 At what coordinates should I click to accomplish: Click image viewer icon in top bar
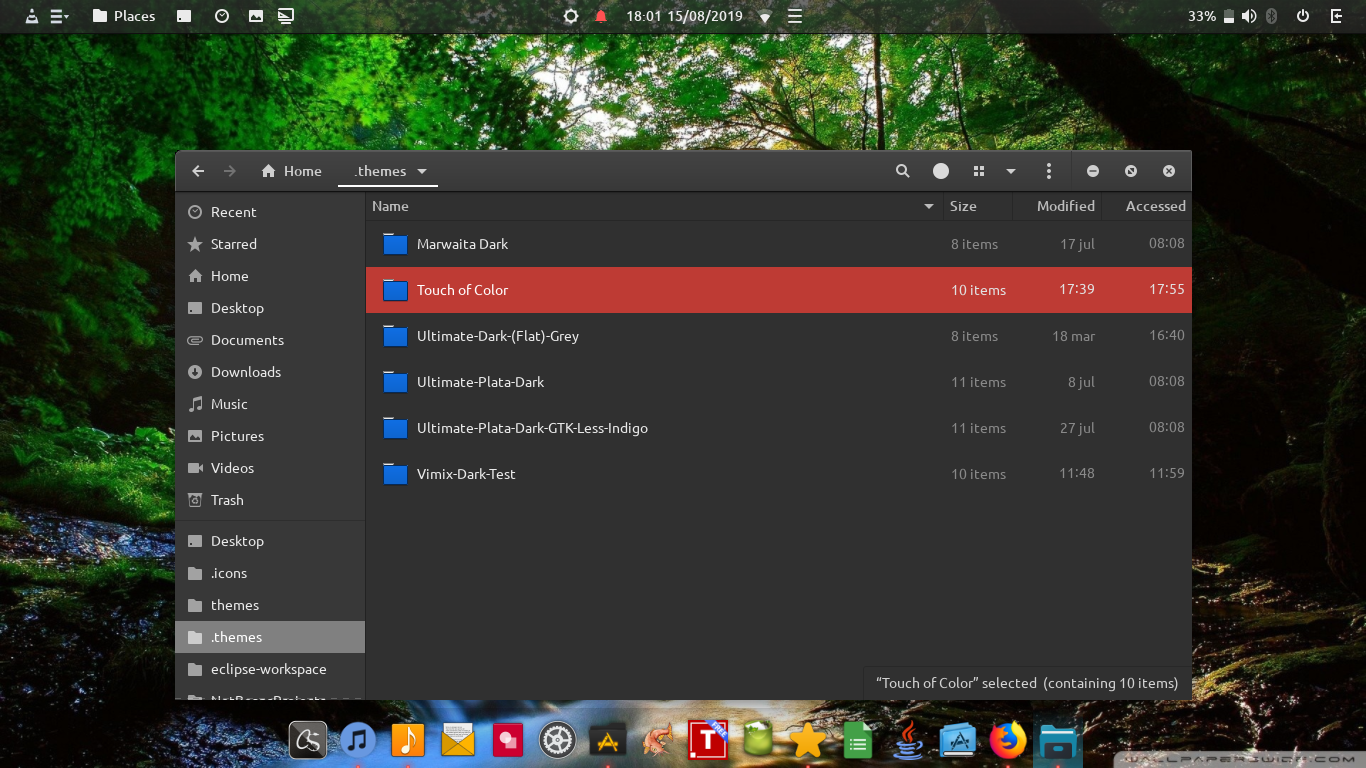pyautogui.click(x=256, y=16)
